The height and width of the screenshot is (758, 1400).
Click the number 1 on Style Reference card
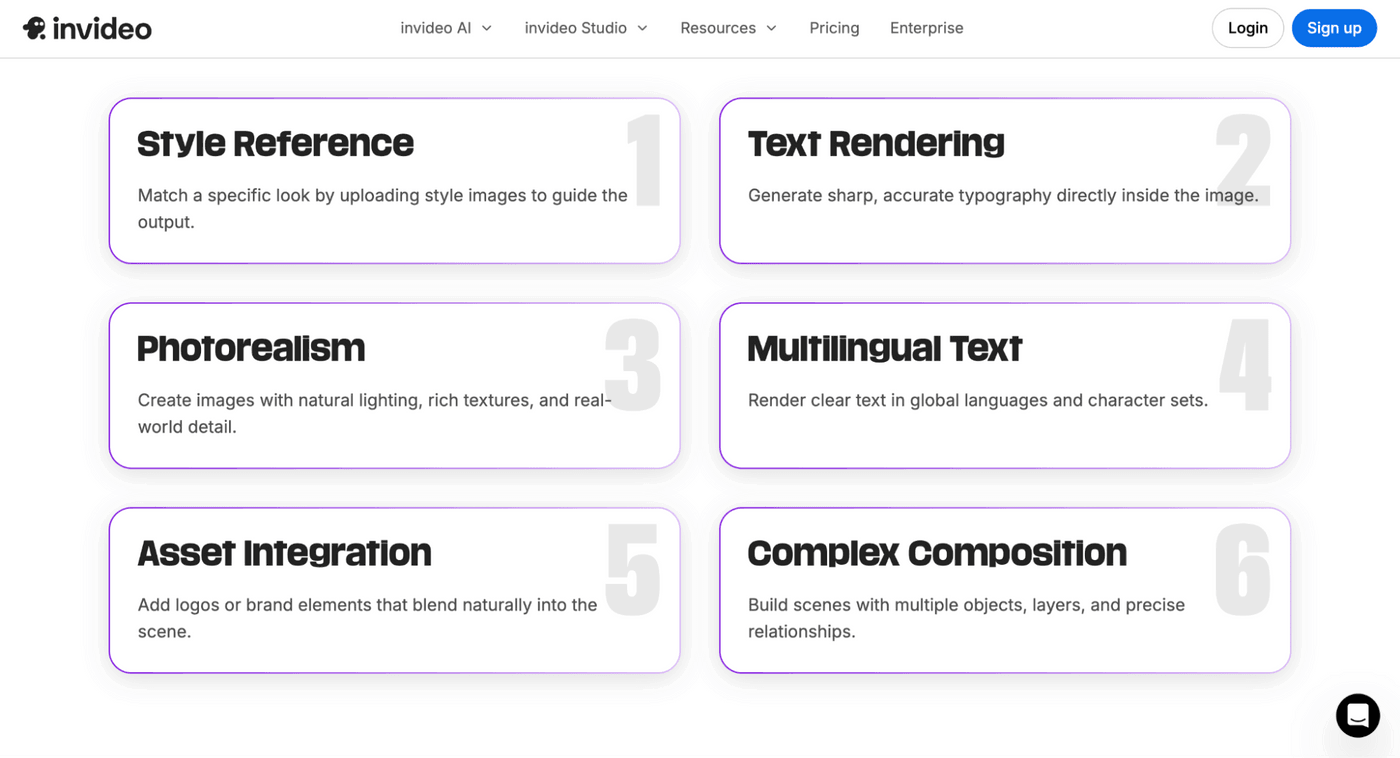pyautogui.click(x=644, y=161)
